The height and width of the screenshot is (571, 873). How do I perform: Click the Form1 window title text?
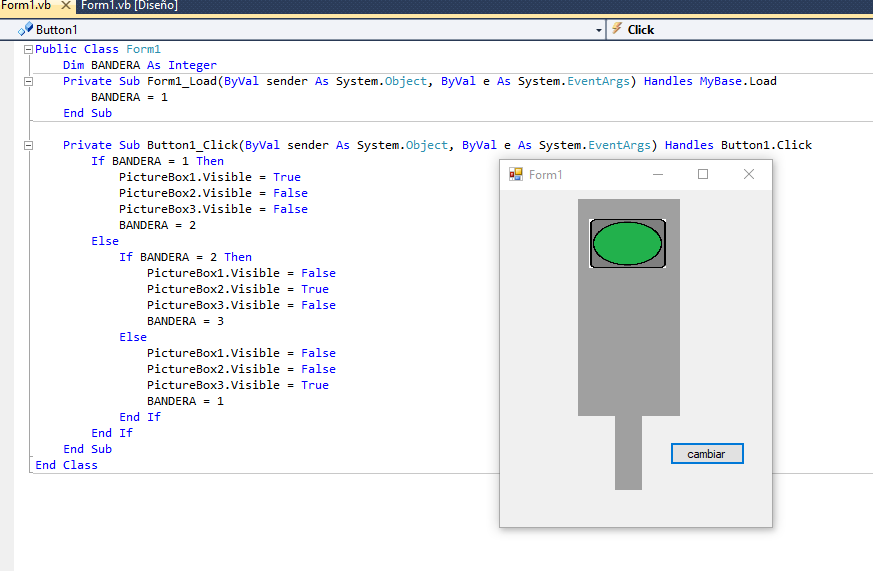pyautogui.click(x=546, y=175)
